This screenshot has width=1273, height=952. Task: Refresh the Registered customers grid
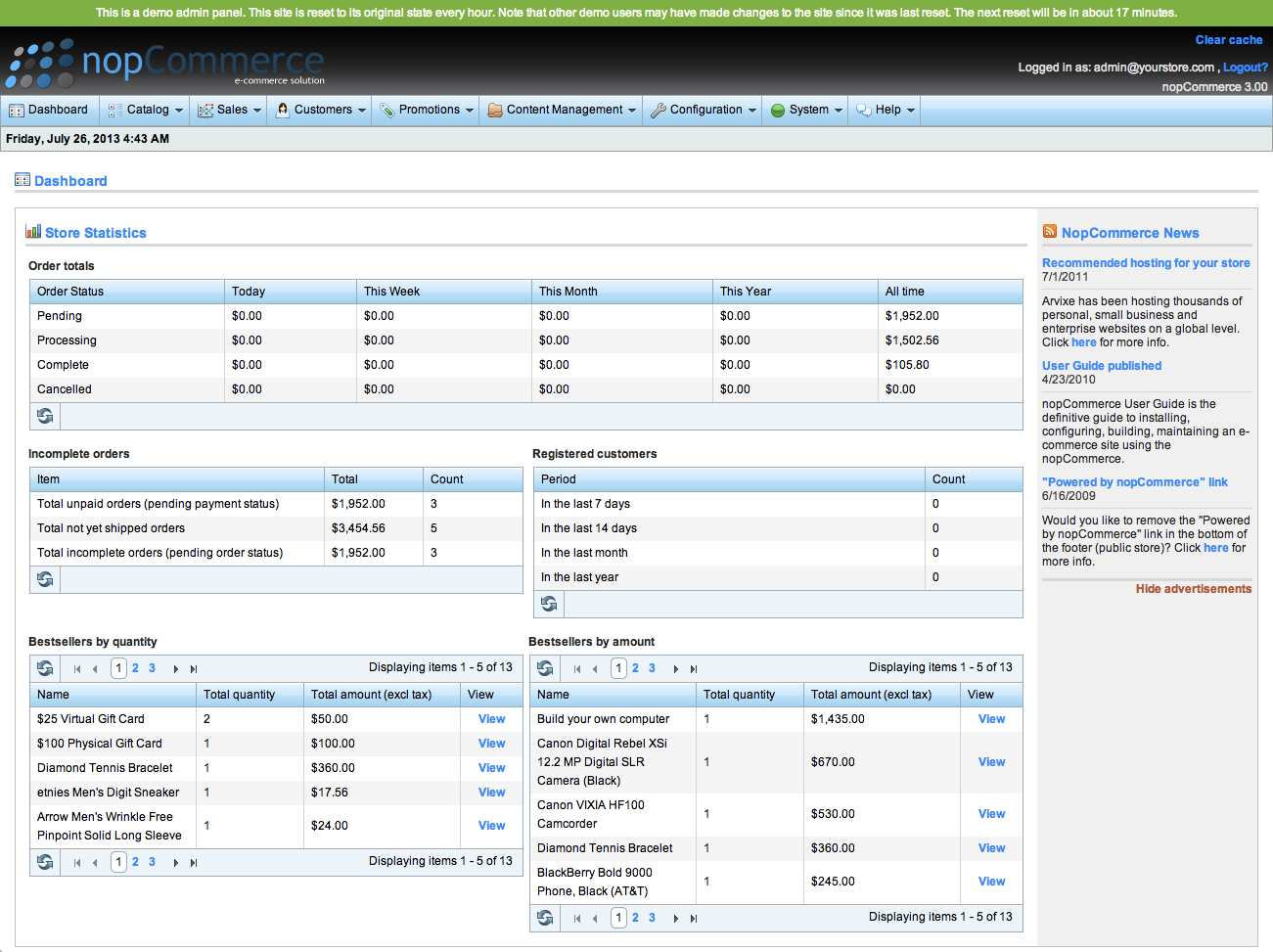549,604
